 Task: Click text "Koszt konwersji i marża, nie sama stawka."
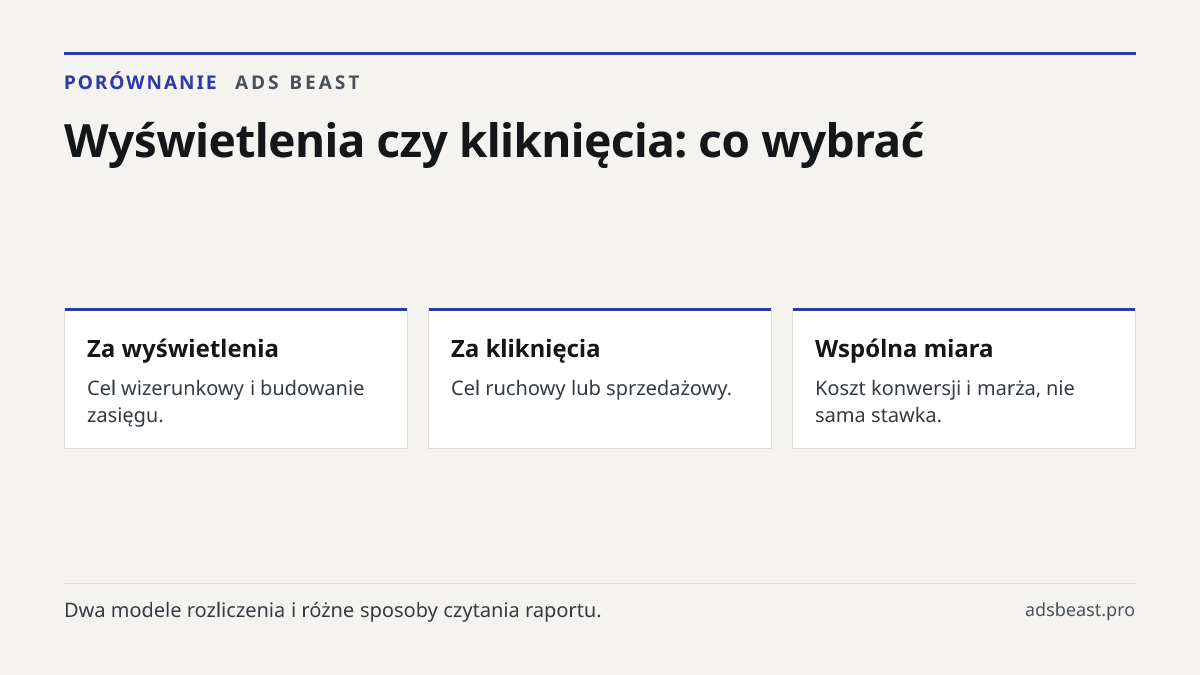pyautogui.click(x=945, y=401)
